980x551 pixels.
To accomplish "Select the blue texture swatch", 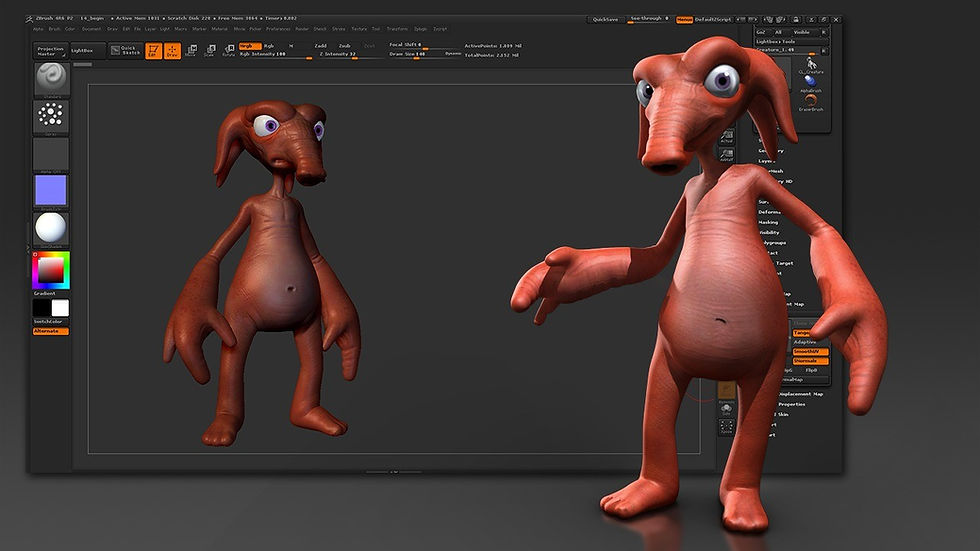I will 51,191.
